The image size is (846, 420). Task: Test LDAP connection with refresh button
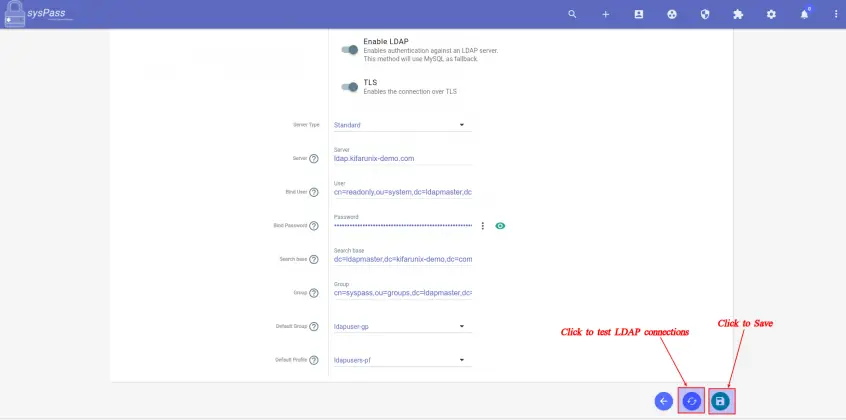pyautogui.click(x=691, y=400)
